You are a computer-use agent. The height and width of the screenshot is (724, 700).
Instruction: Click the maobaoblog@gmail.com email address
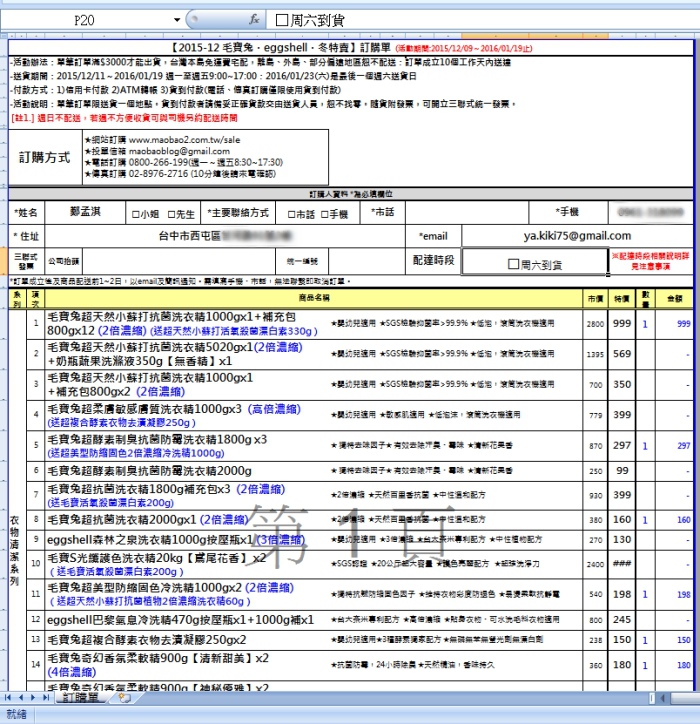coord(179,151)
